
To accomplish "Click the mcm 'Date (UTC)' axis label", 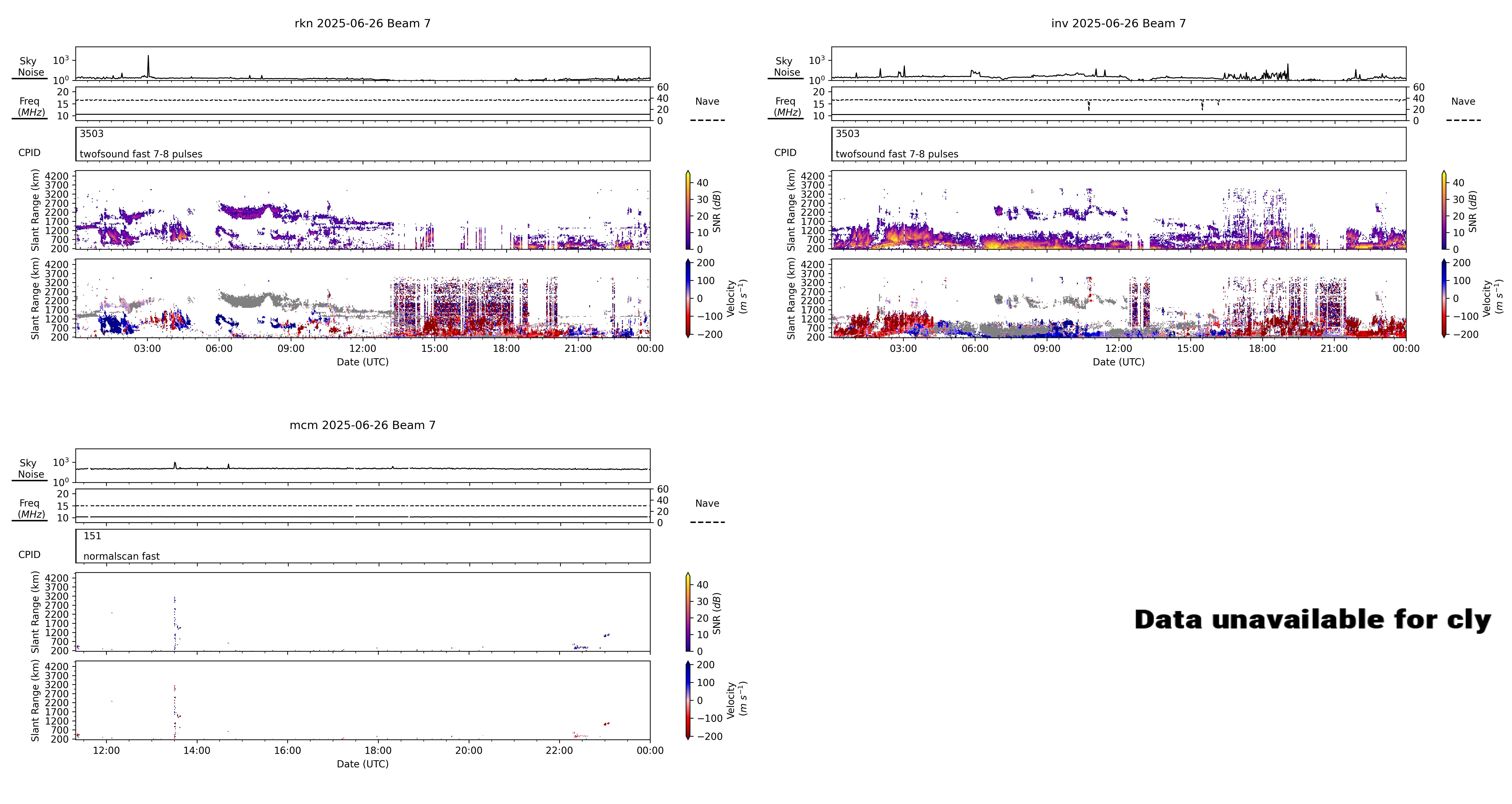I will pyautogui.click(x=362, y=764).
